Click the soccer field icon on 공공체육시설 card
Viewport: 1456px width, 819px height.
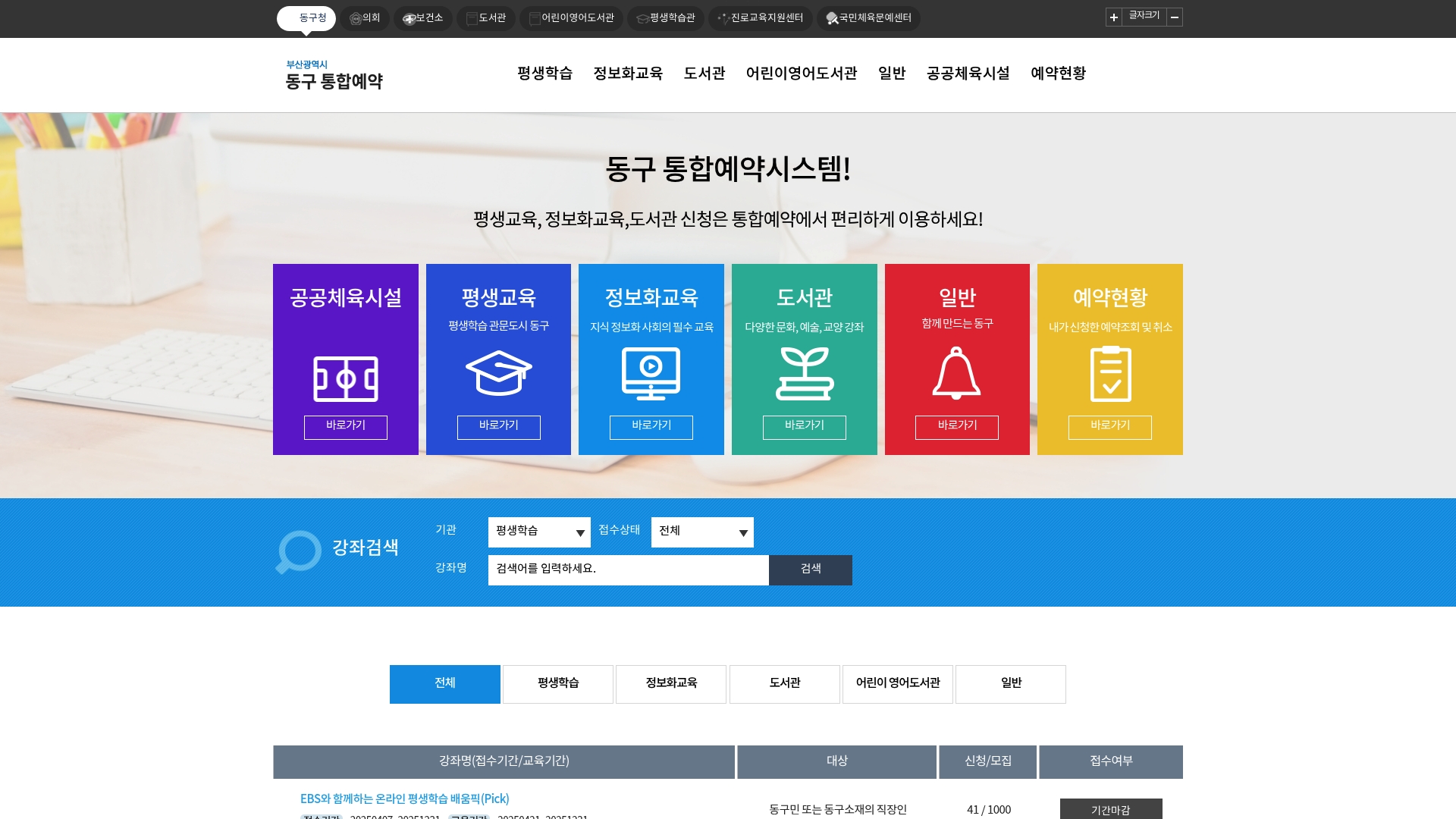coord(346,378)
